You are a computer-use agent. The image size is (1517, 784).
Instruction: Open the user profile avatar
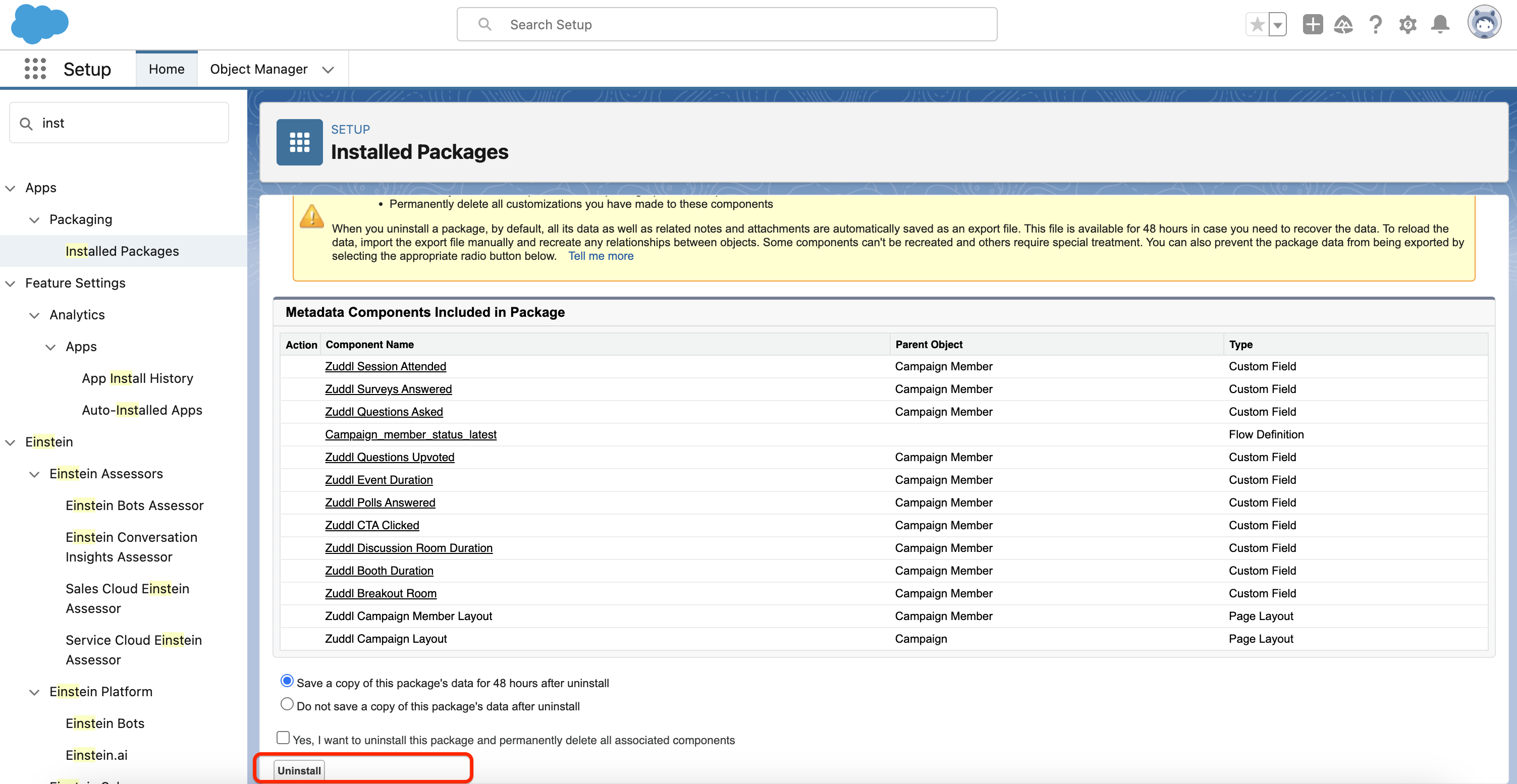(1484, 24)
